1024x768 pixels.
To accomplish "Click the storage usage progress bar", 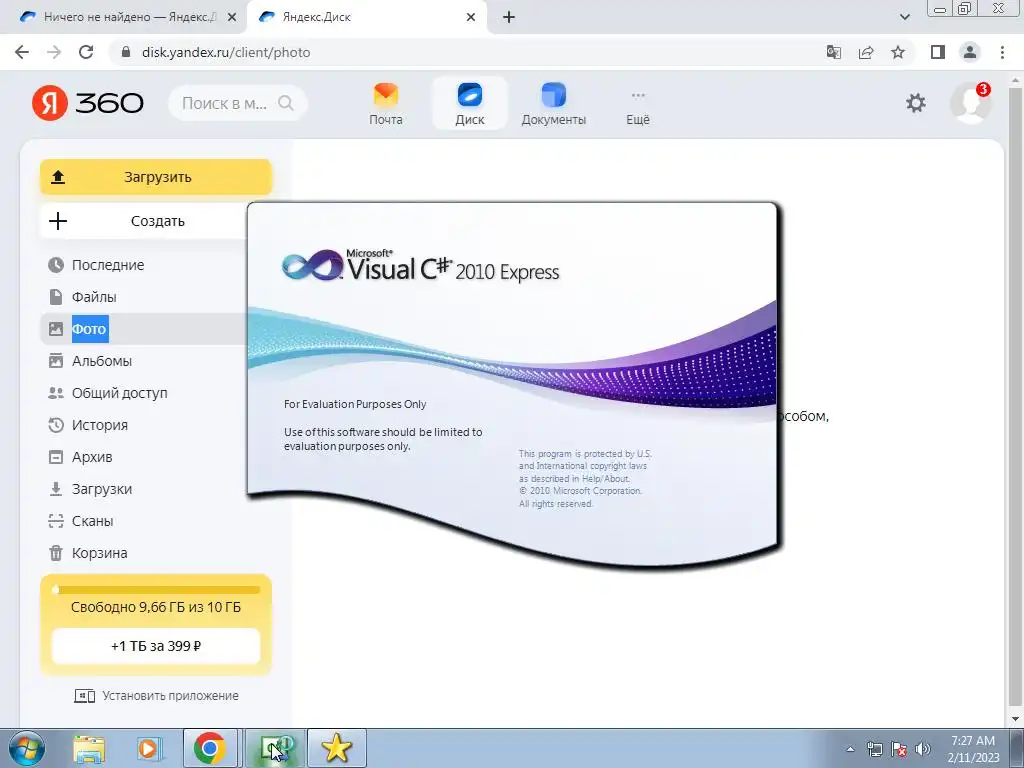I will [x=155, y=590].
